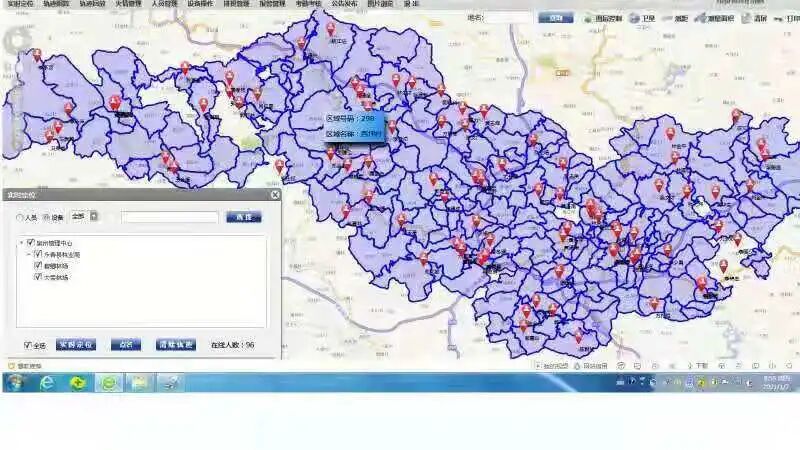Select the distance measuring (测距) tool
800x450 pixels.
click(x=676, y=19)
